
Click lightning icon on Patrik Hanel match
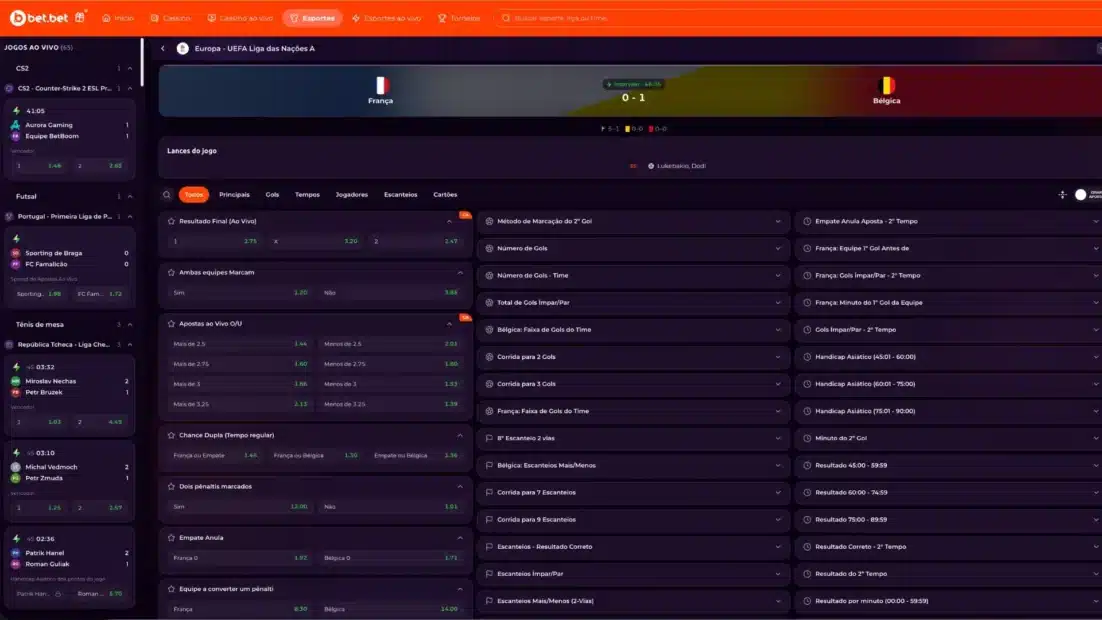(16, 538)
